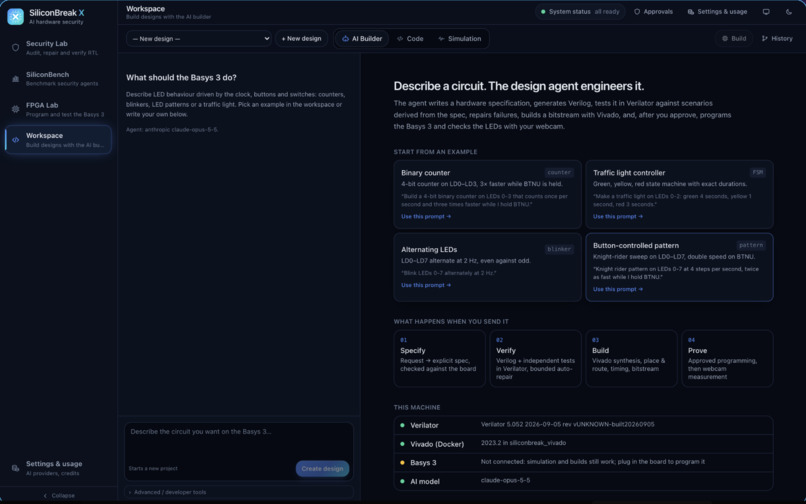
Task: Click the Vivado (Docker) green status dot
Action: (x=402, y=444)
